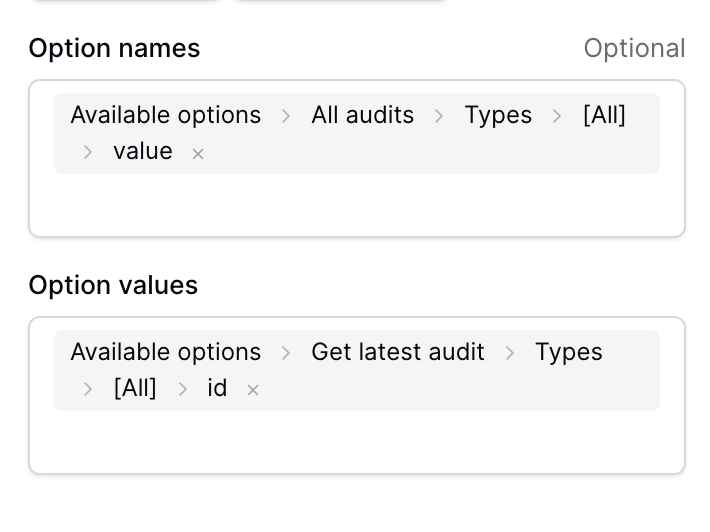Click chevron after Types in Option names
Image resolution: width=710 pixels, height=532 pixels.
coord(557,116)
